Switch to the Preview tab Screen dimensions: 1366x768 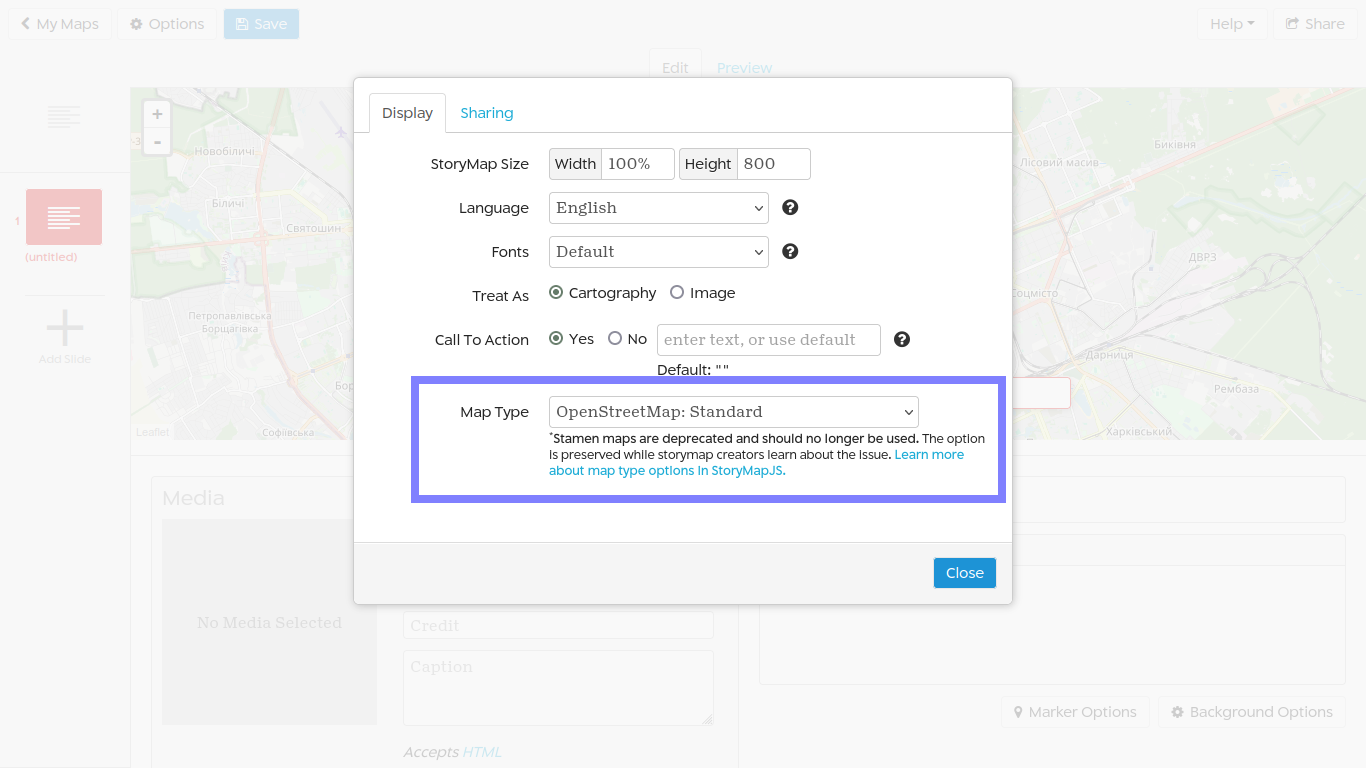[x=745, y=68]
